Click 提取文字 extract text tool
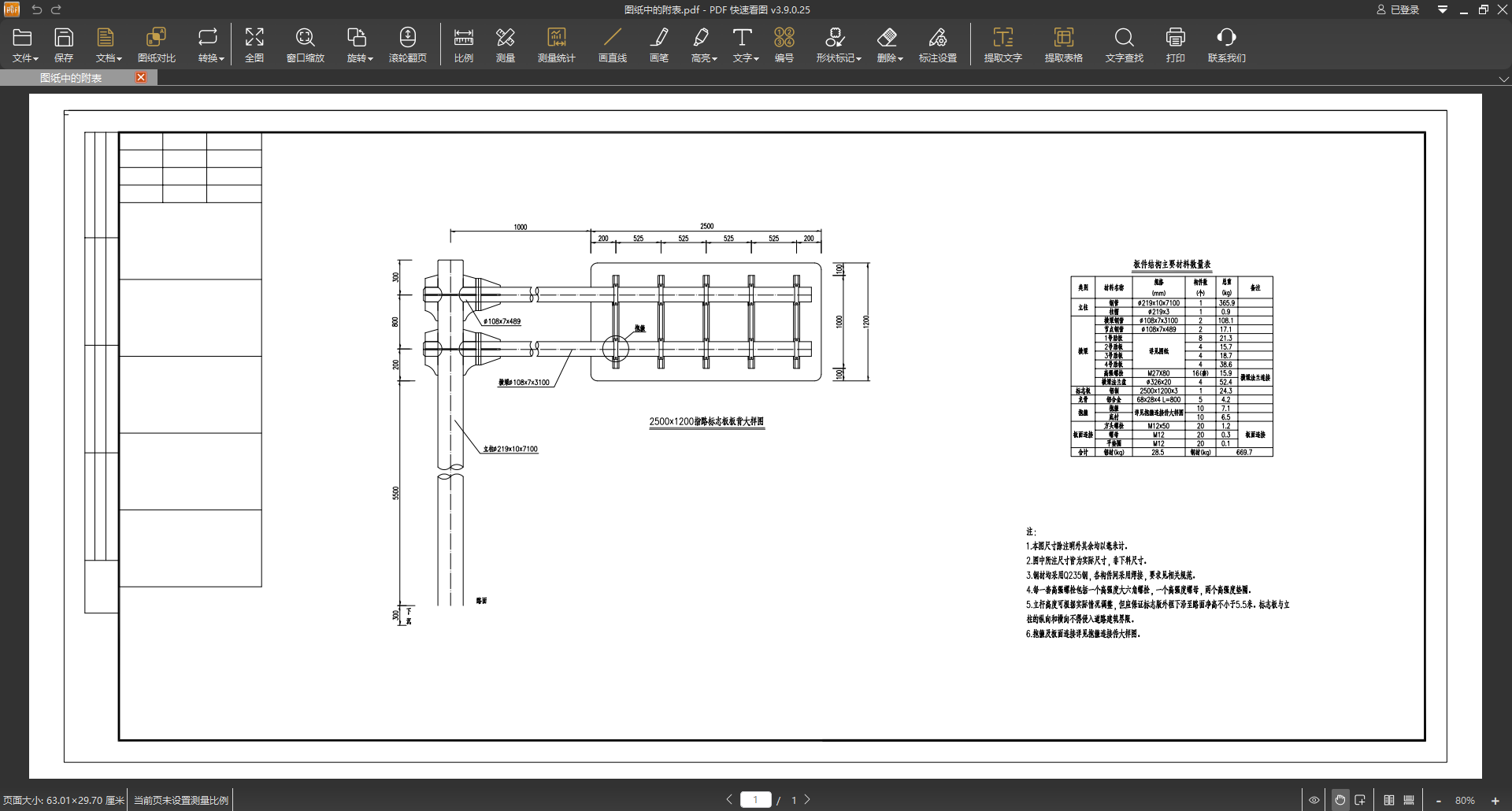Screen dimensions: 1512x811 1003,45
